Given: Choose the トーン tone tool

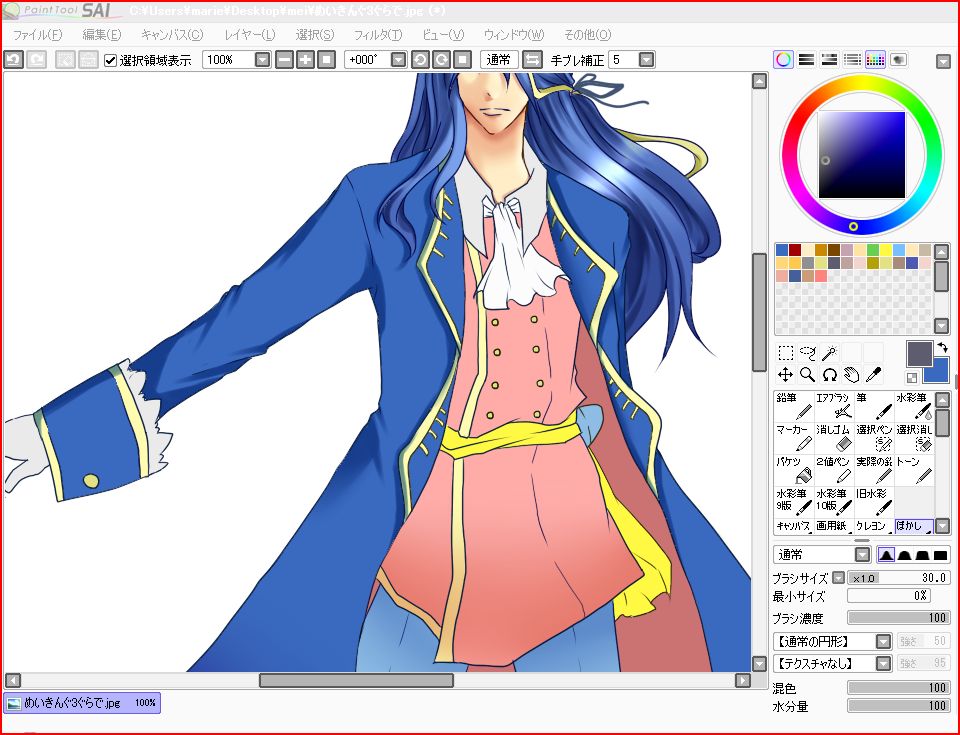Looking at the screenshot, I should [914, 470].
